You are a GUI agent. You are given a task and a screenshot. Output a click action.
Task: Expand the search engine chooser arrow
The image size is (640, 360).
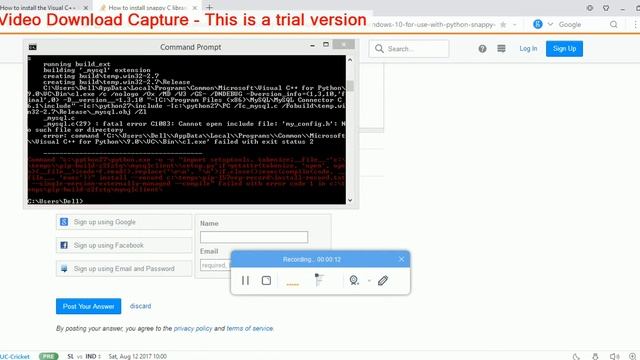click(x=550, y=24)
